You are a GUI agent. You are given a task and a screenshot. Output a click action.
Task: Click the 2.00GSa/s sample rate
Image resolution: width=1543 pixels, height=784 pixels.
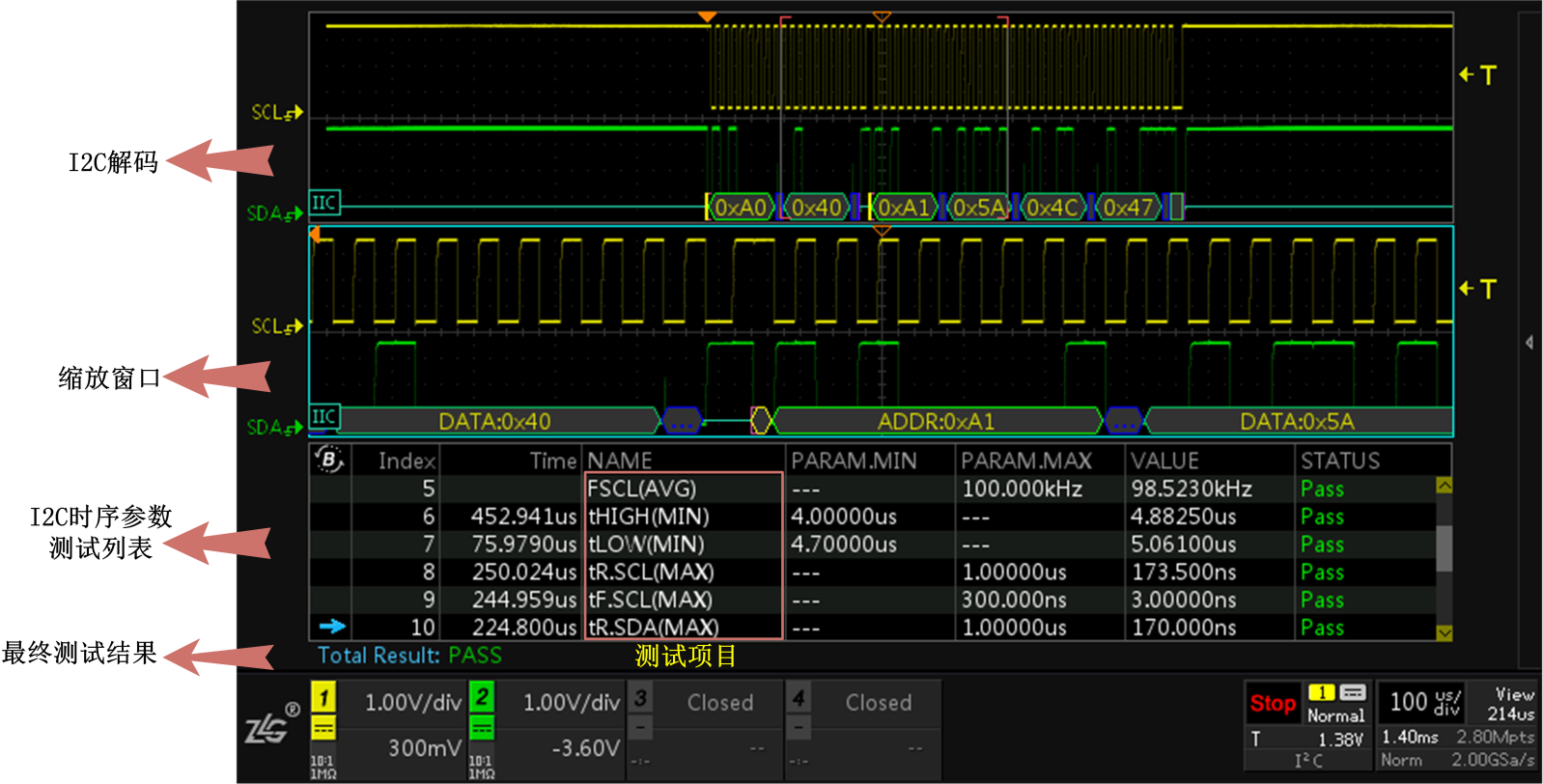coord(1493,760)
